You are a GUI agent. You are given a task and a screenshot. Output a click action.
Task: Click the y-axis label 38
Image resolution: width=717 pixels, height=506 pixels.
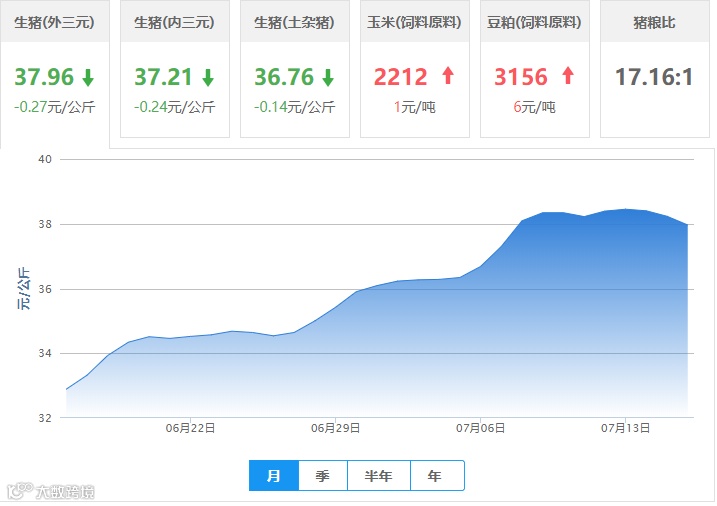point(45,224)
